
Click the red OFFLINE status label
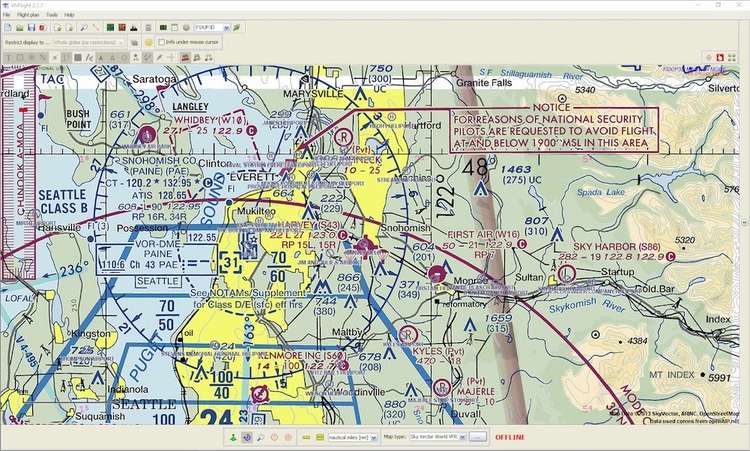pyautogui.click(x=509, y=437)
